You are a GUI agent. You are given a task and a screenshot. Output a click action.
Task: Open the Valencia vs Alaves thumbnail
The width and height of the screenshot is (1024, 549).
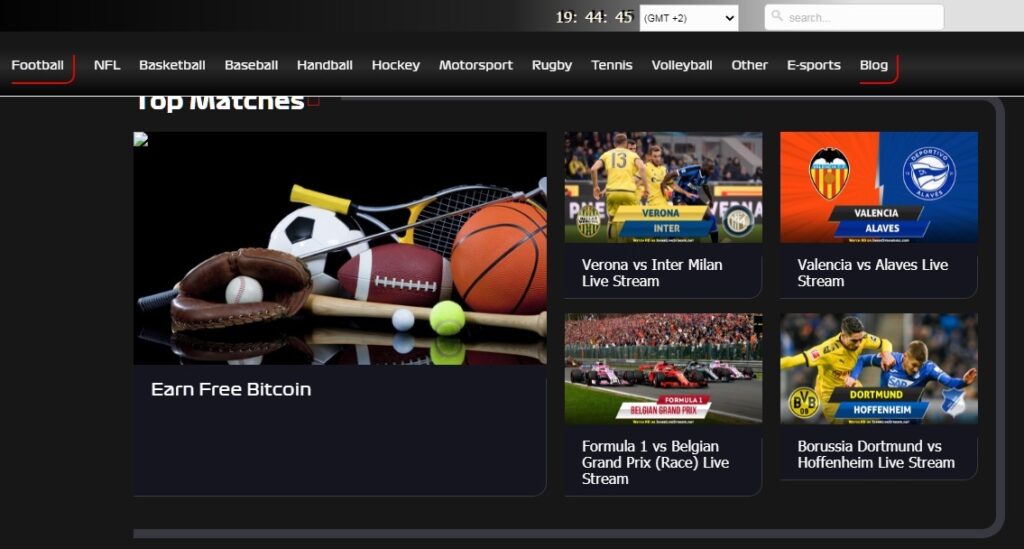(879, 187)
